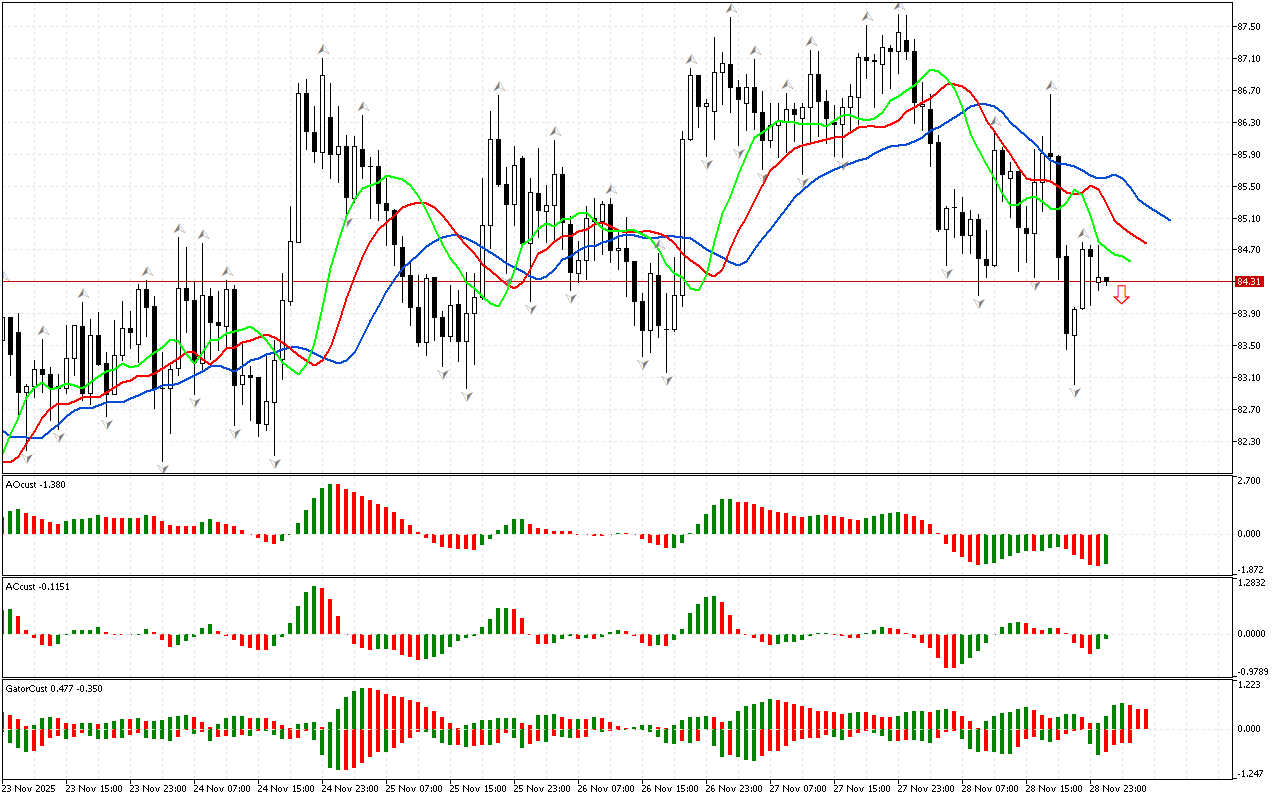Viewport: 1280px width, 800px height.
Task: Select the last candle on the chart
Action: (x=1106, y=280)
